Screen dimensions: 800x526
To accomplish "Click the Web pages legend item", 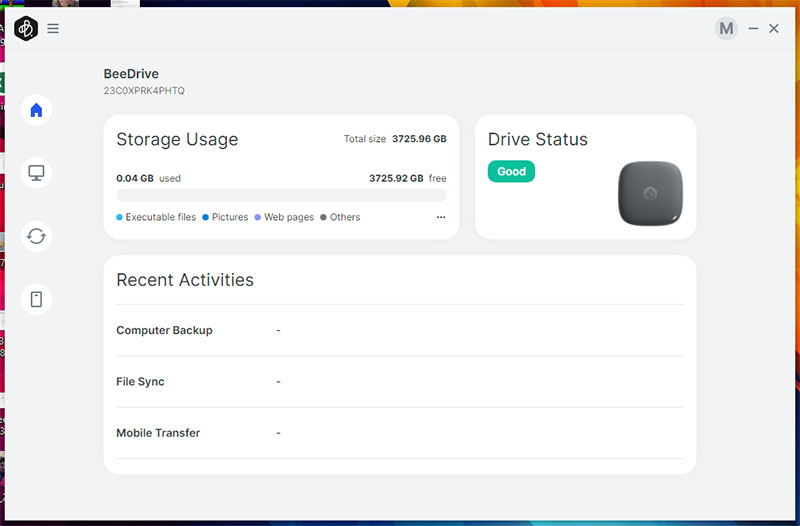I will coord(288,217).
